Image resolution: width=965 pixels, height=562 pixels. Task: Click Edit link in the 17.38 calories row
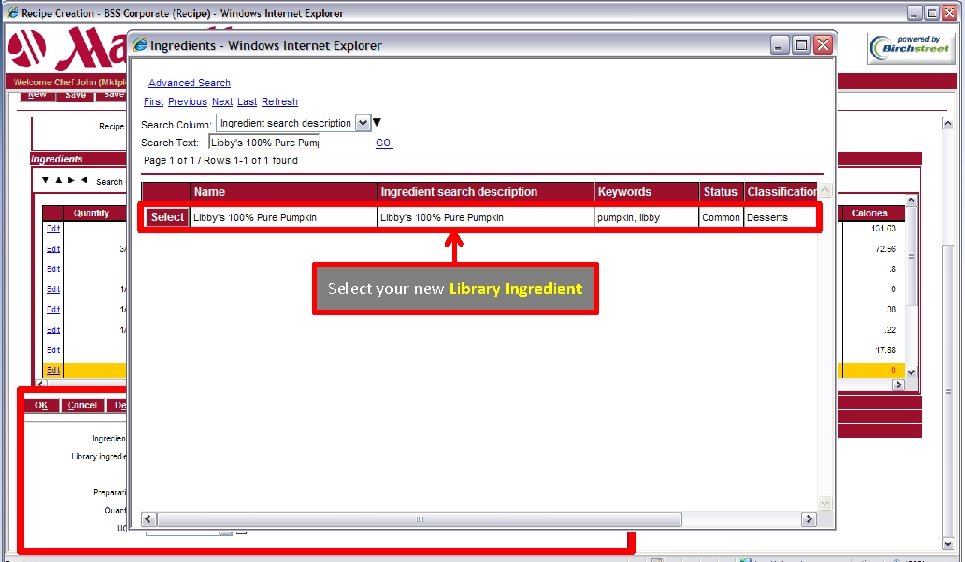[54, 350]
